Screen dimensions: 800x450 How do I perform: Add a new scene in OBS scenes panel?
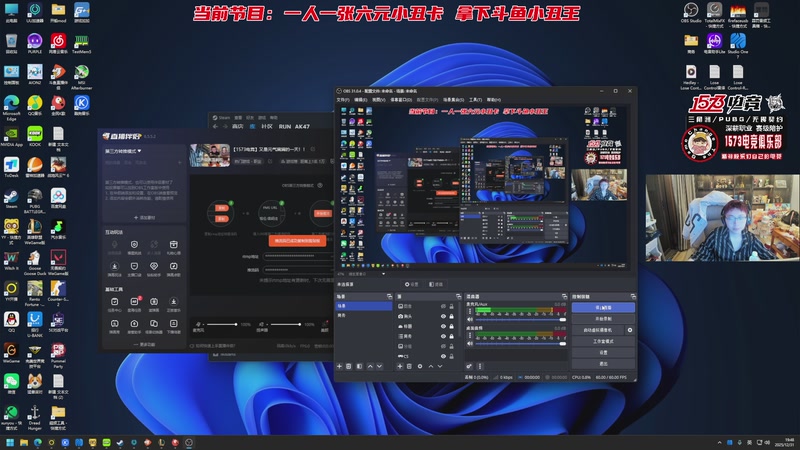339,366
